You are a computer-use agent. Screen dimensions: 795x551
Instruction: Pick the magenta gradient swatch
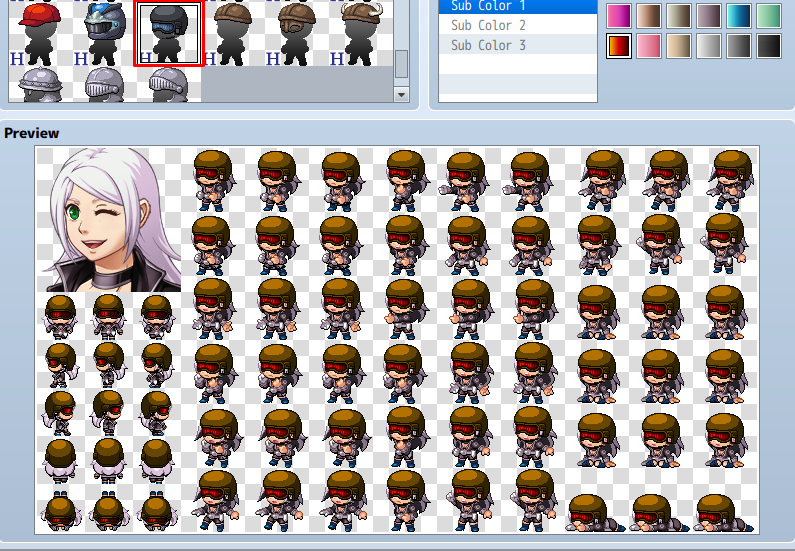(619, 15)
